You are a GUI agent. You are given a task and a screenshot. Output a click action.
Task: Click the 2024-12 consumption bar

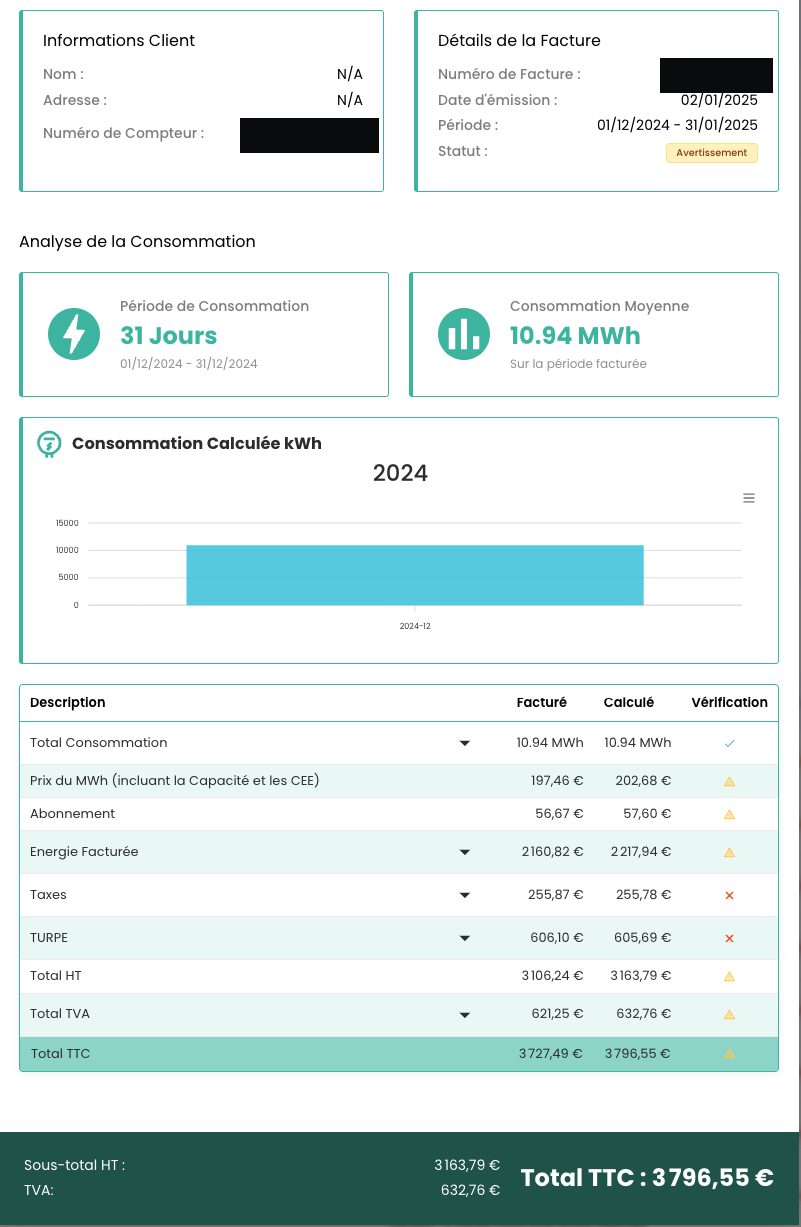tap(415, 575)
